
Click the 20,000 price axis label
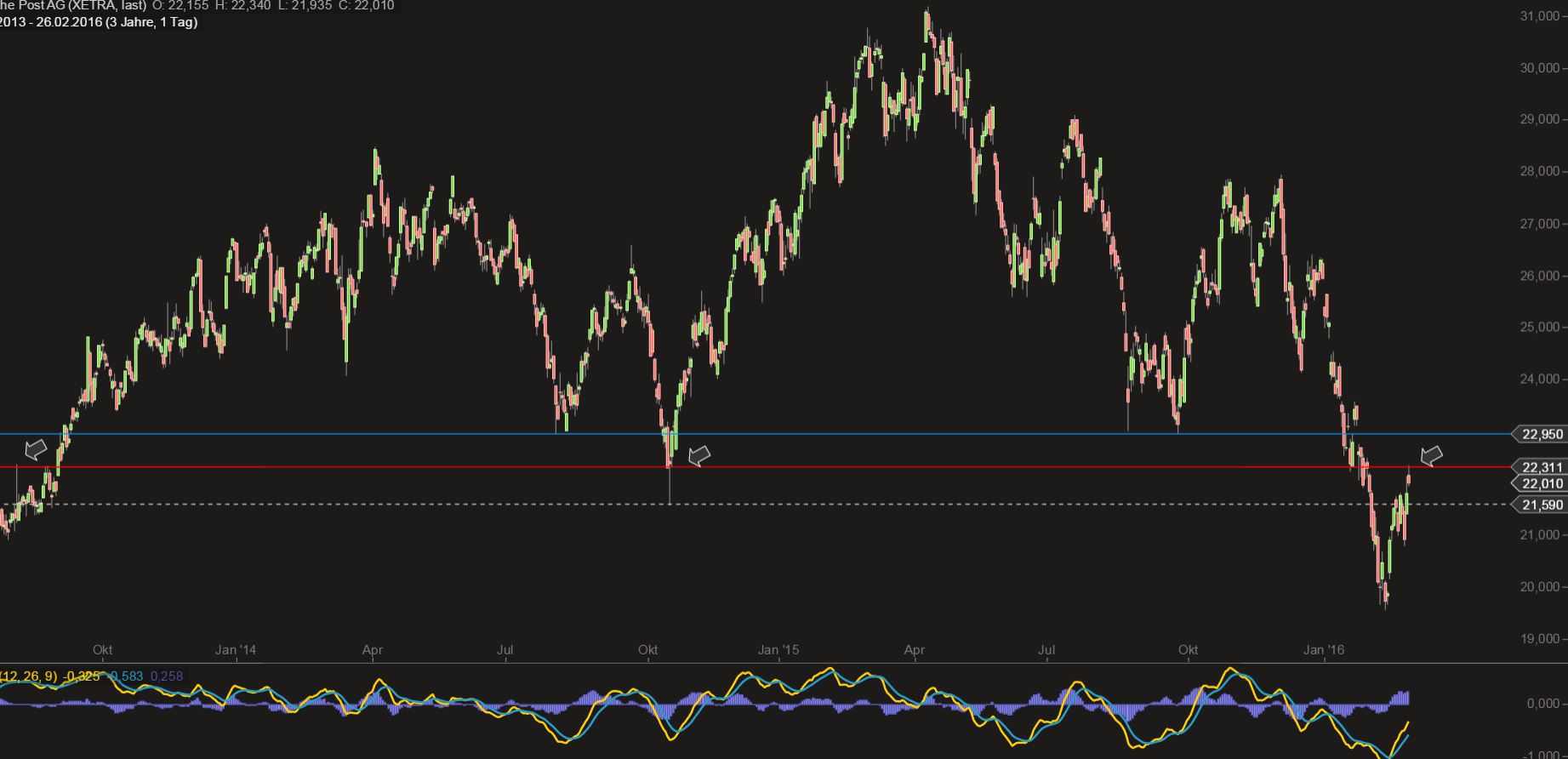[1539, 587]
